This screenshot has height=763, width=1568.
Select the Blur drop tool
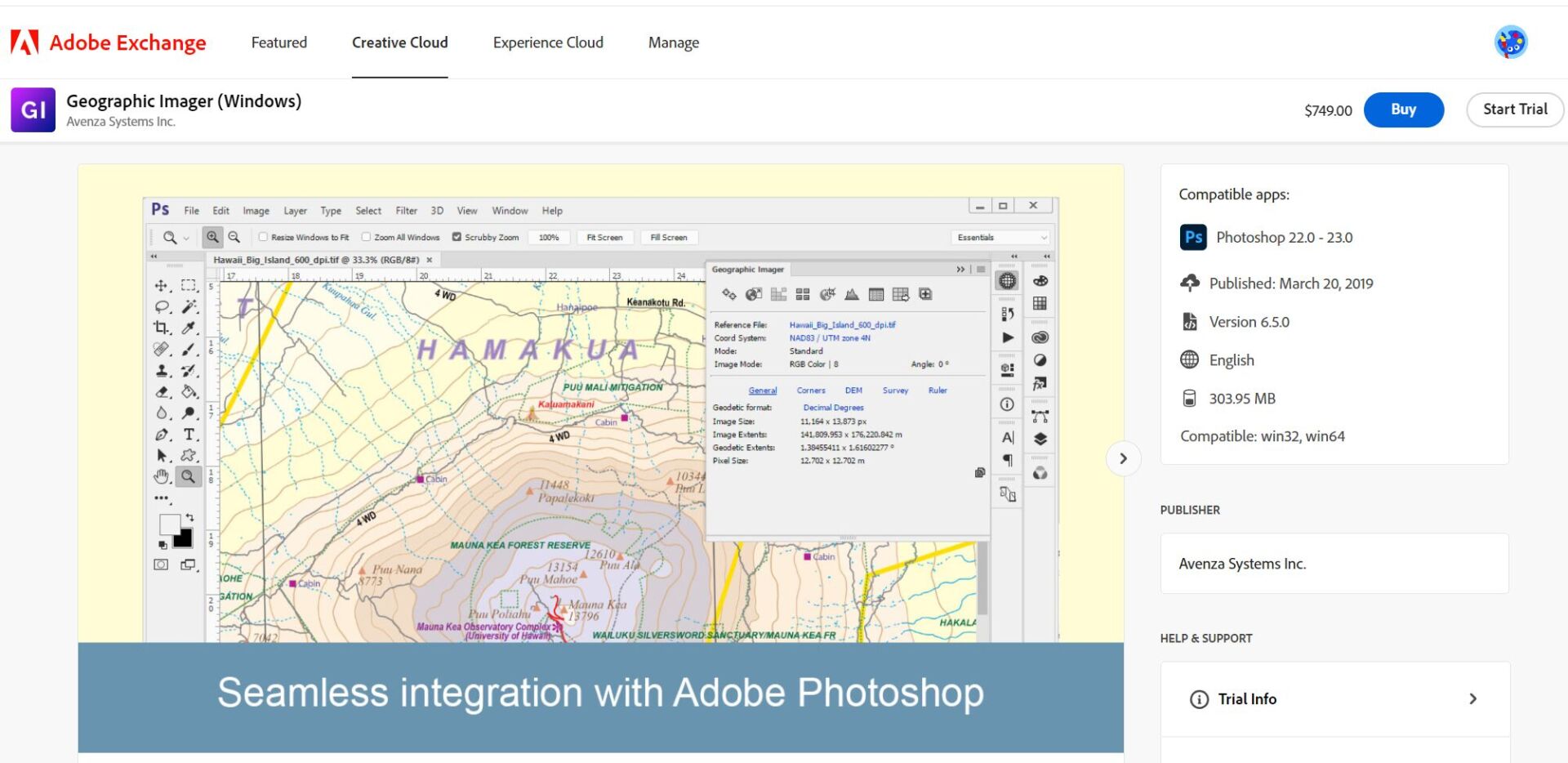click(x=162, y=413)
